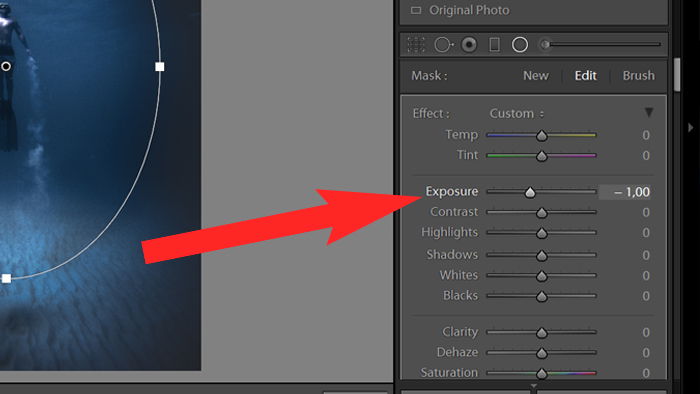Click the Exposure value field -1,00
700x394 pixels.
click(x=625, y=192)
